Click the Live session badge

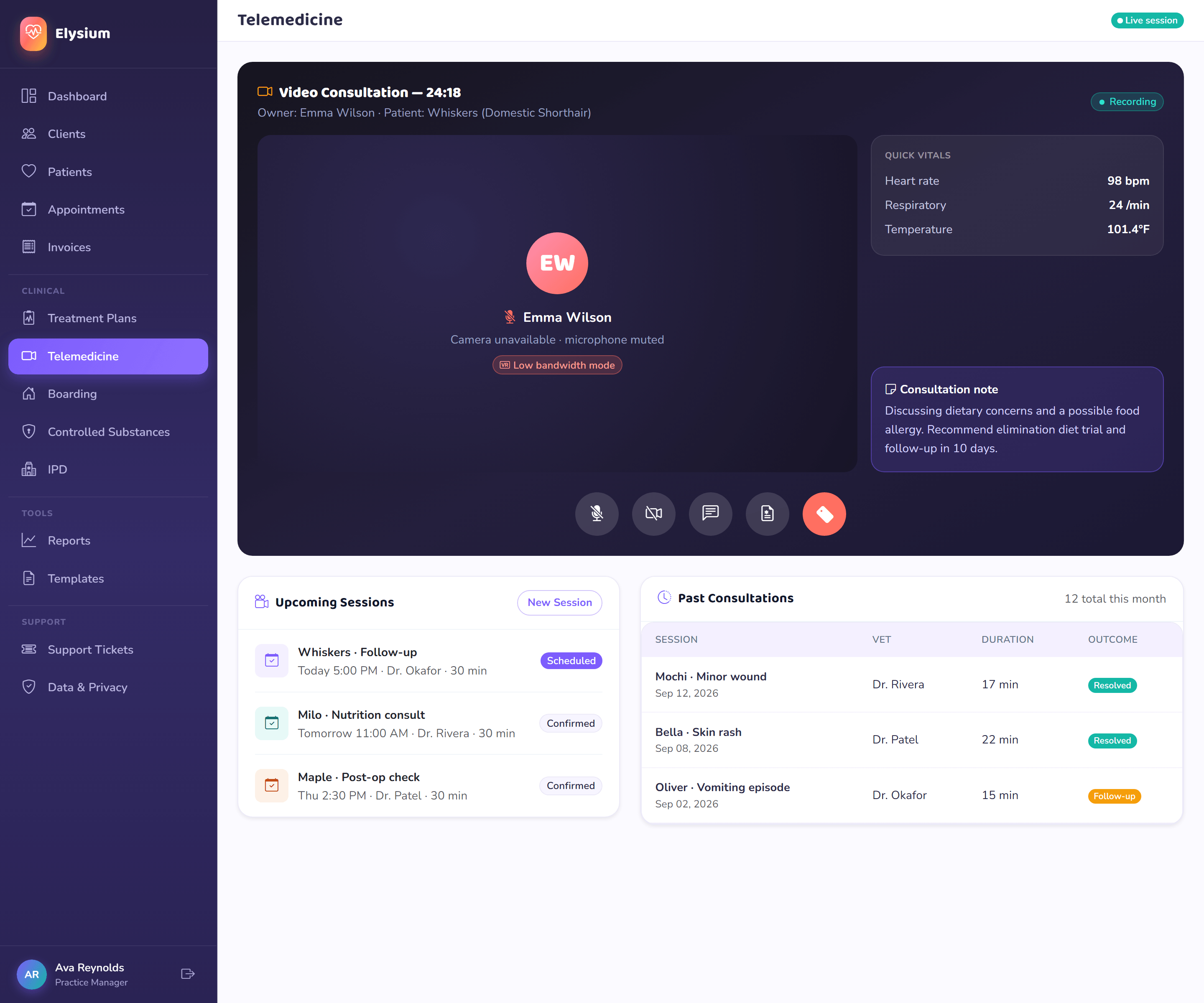pyautogui.click(x=1147, y=20)
